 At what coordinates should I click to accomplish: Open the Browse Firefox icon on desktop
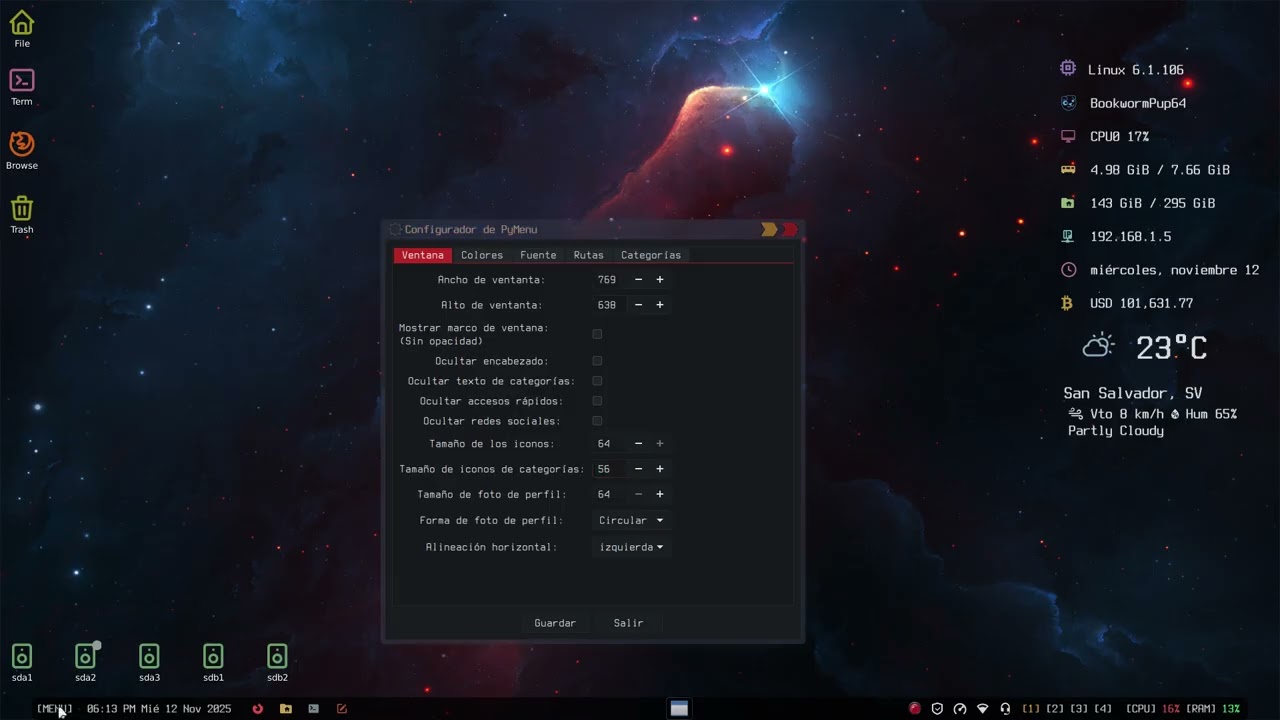point(22,148)
